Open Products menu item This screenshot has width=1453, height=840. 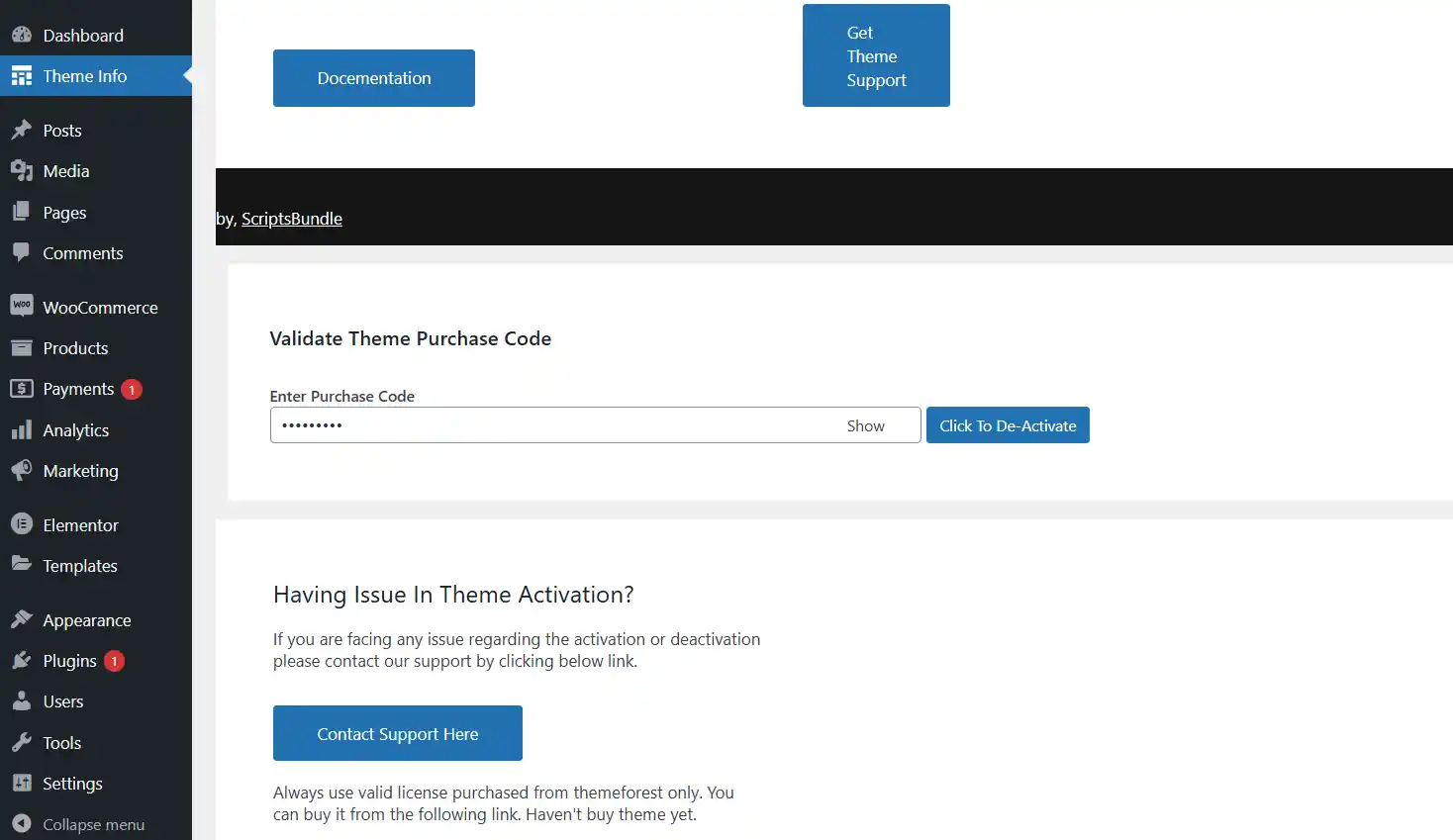point(96,348)
